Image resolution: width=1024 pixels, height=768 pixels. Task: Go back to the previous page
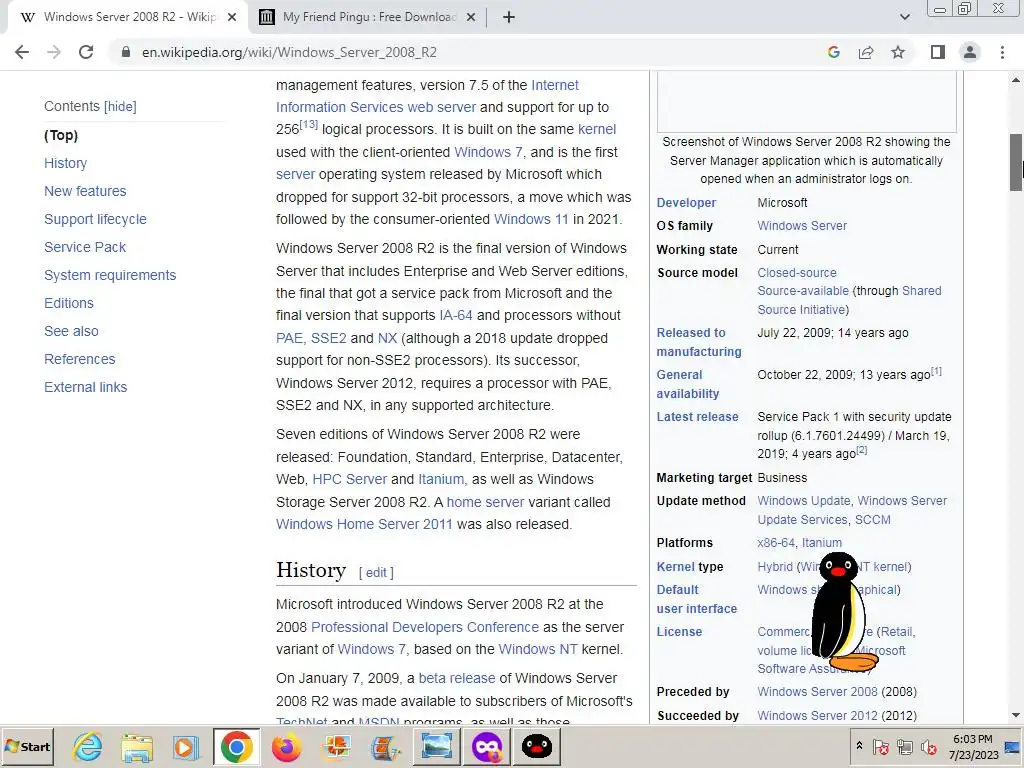[22, 52]
